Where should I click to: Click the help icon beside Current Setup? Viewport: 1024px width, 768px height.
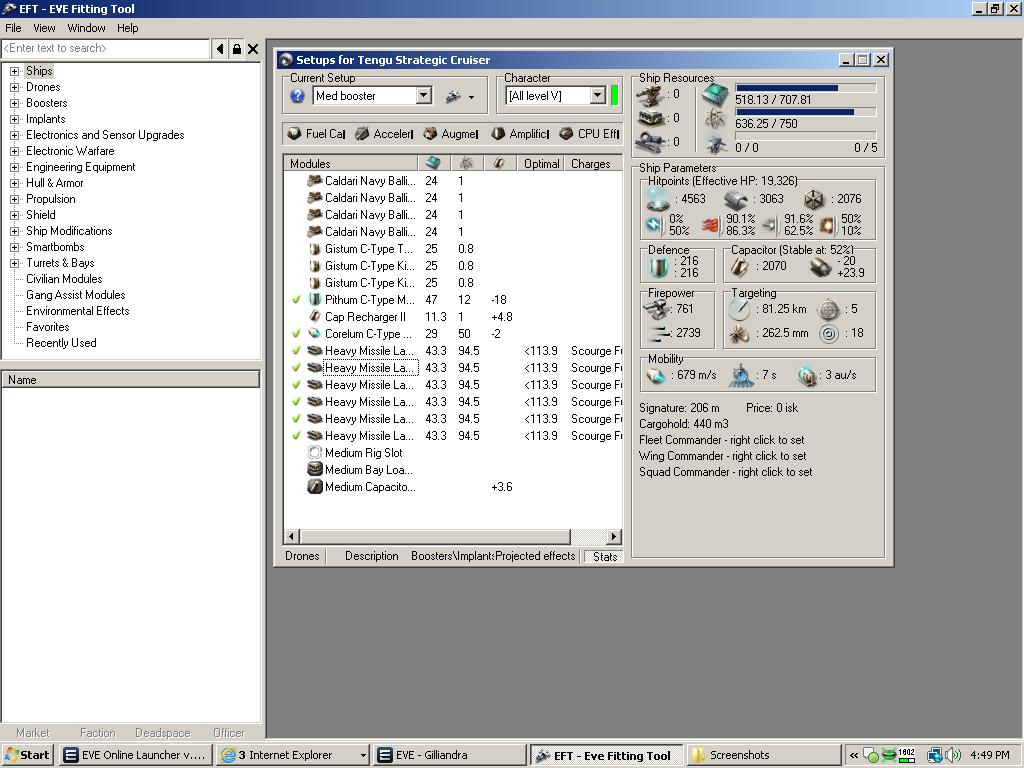297,96
